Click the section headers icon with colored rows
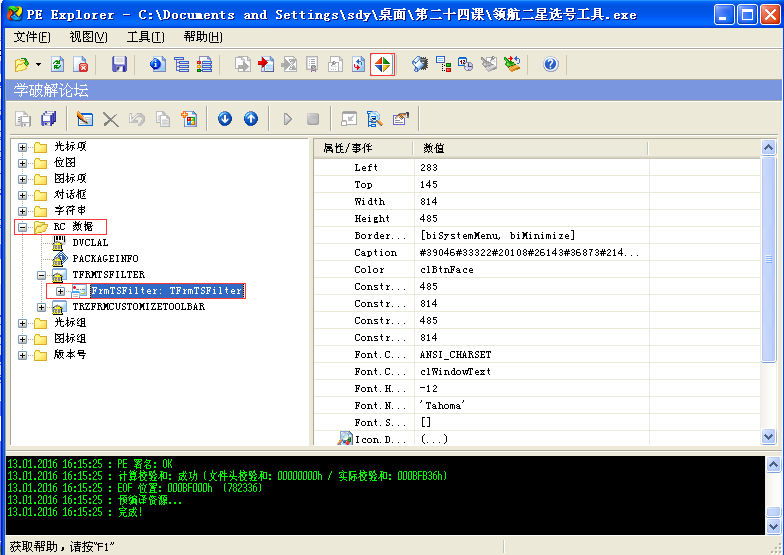The width and height of the screenshot is (784, 555). tap(204, 64)
